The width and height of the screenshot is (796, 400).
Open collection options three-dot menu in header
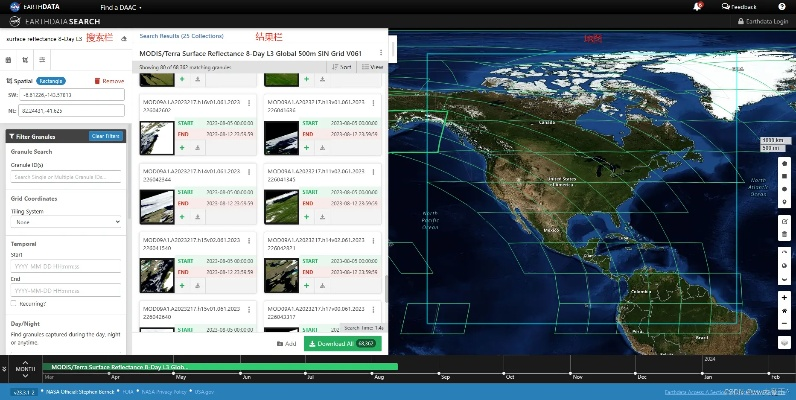coord(378,52)
